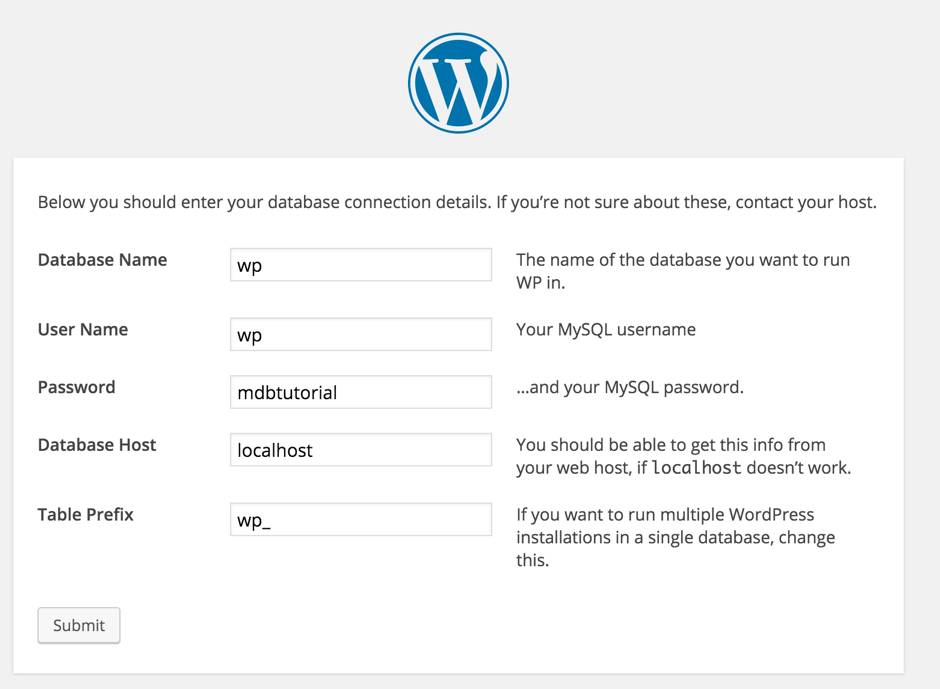Click the bold User Name label
Screen dimensions: 940x689
[83, 330]
